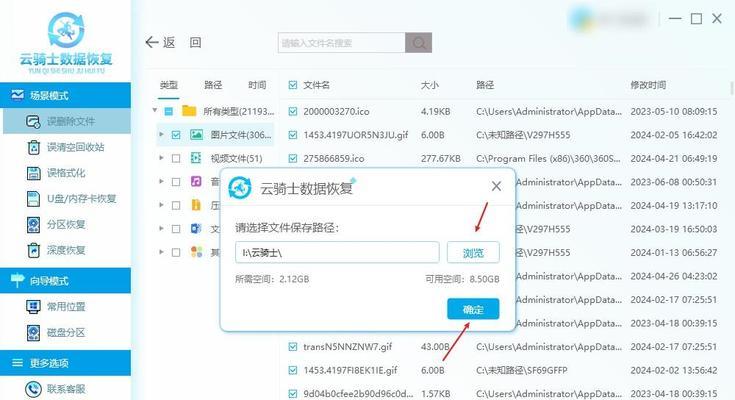Sort by 路径 column header in file list
The height and width of the screenshot is (400, 735).
click(485, 85)
